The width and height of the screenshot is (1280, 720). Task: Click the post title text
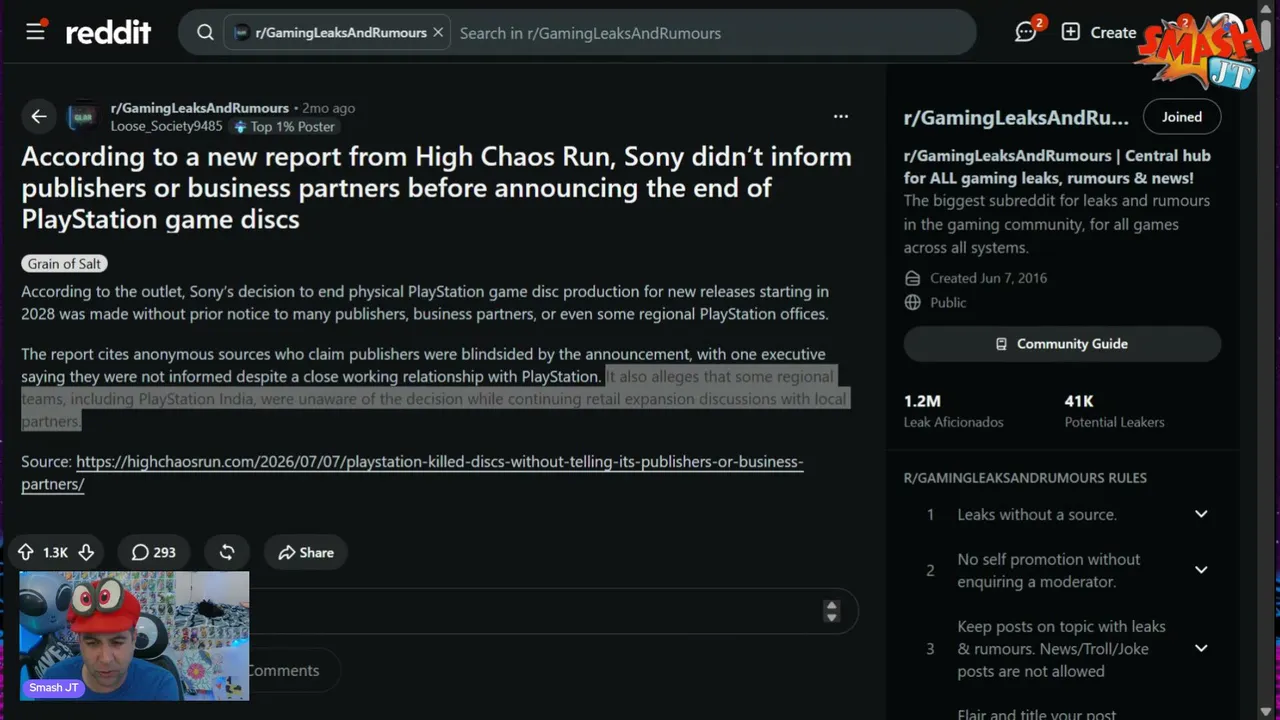[436, 188]
